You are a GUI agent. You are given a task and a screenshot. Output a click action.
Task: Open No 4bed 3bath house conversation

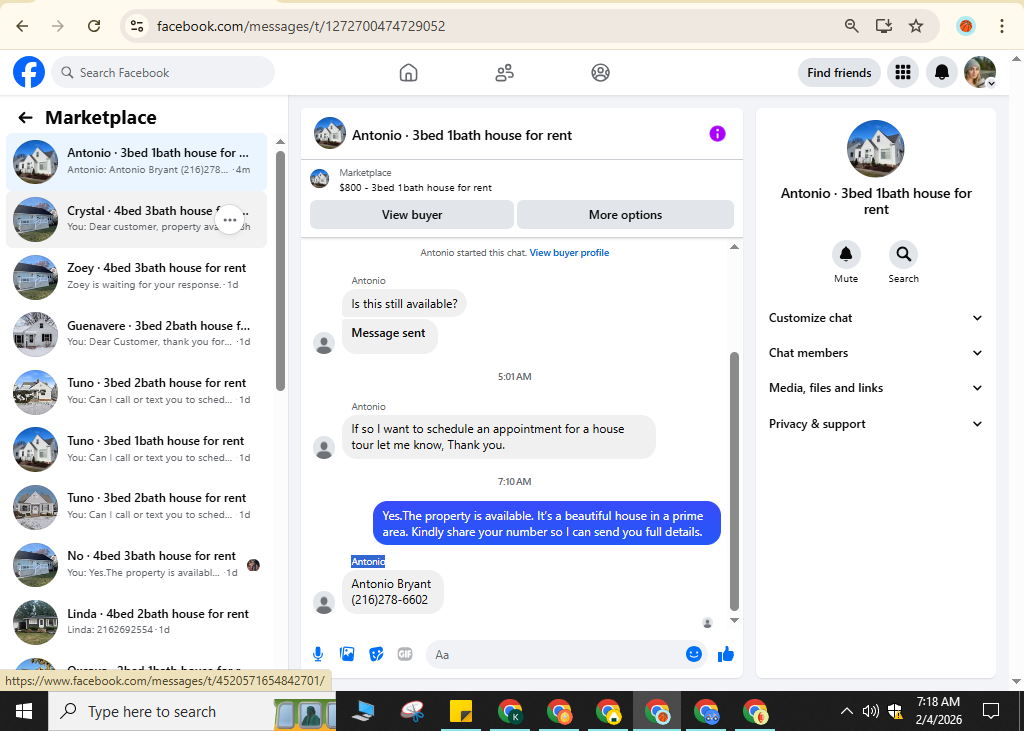(136, 564)
